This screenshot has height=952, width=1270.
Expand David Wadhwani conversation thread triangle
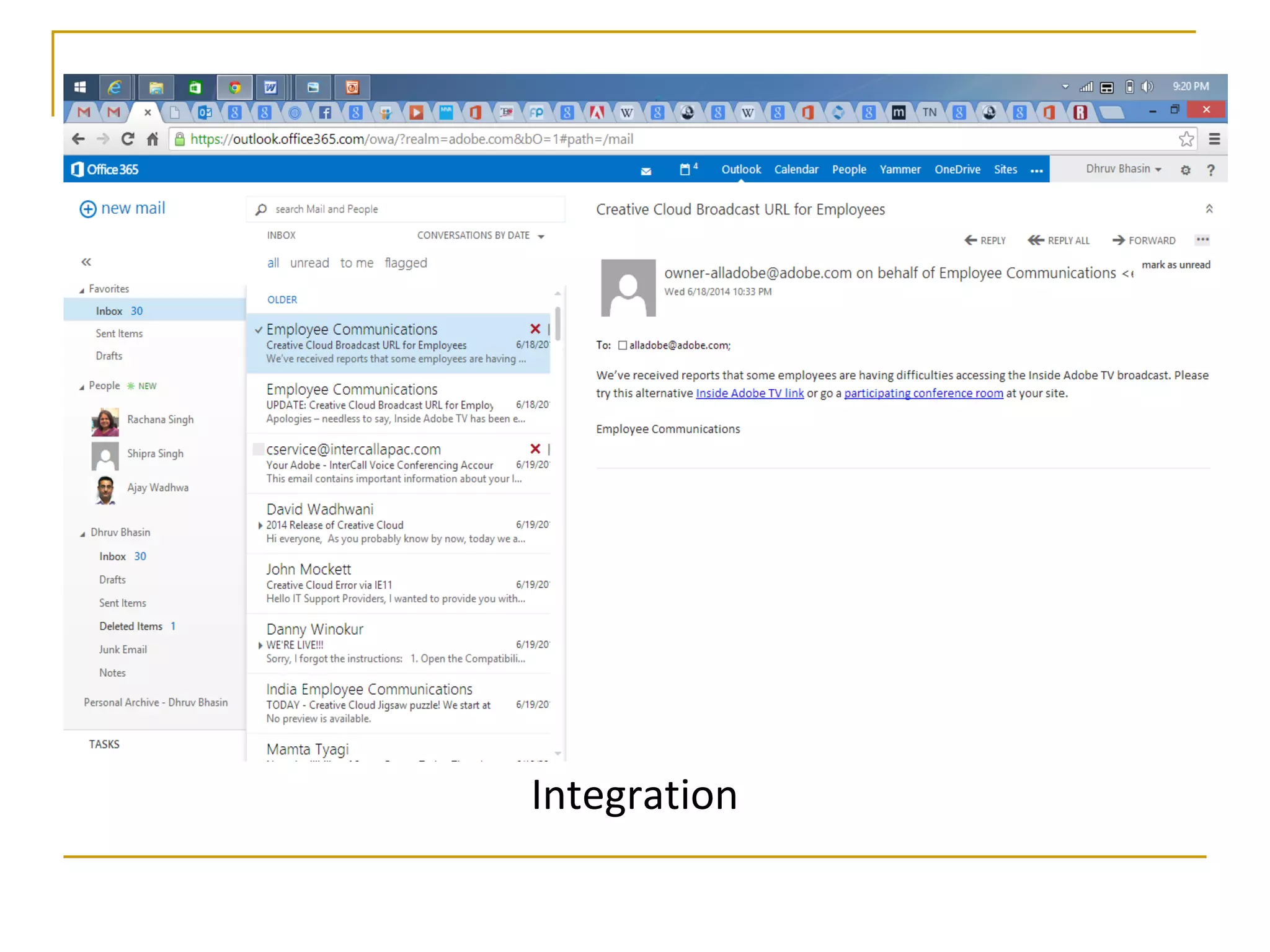[260, 526]
